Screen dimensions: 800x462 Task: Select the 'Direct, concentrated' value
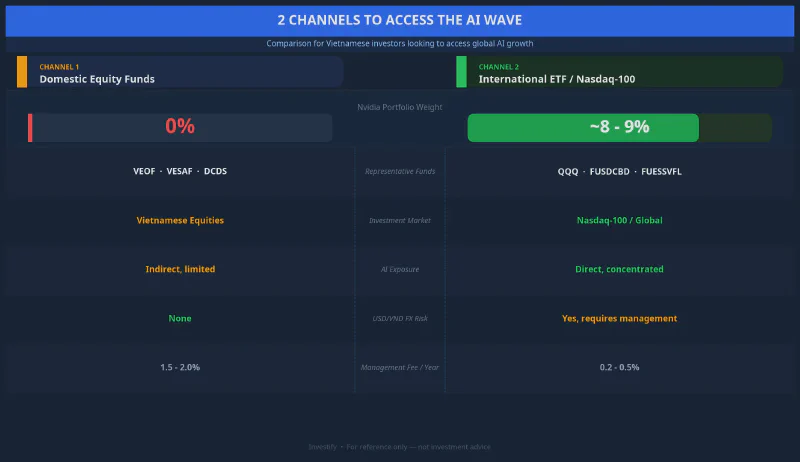click(619, 269)
